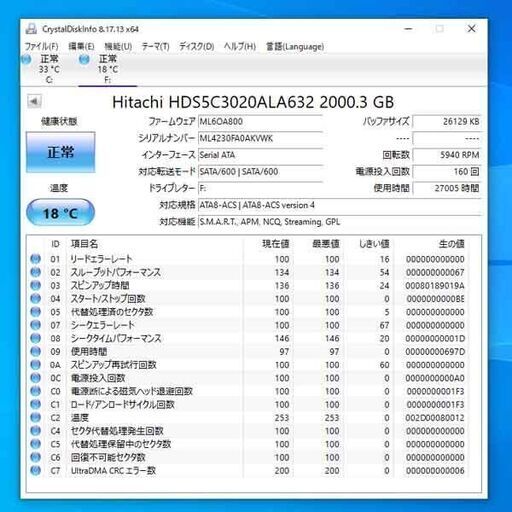The width and height of the screenshot is (512, 512).
Task: Open the ファイル(F) menu
Action: (41, 46)
